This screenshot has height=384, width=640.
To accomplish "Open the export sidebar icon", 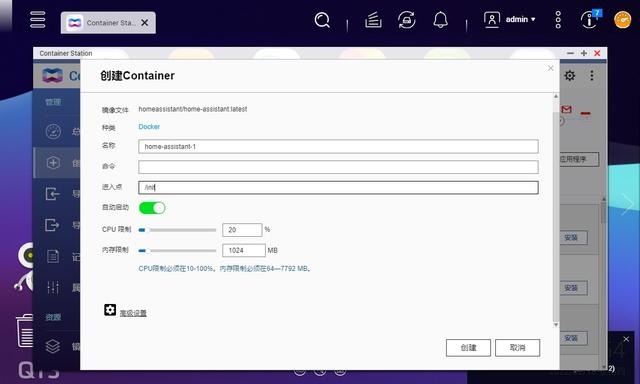I will pos(53,225).
